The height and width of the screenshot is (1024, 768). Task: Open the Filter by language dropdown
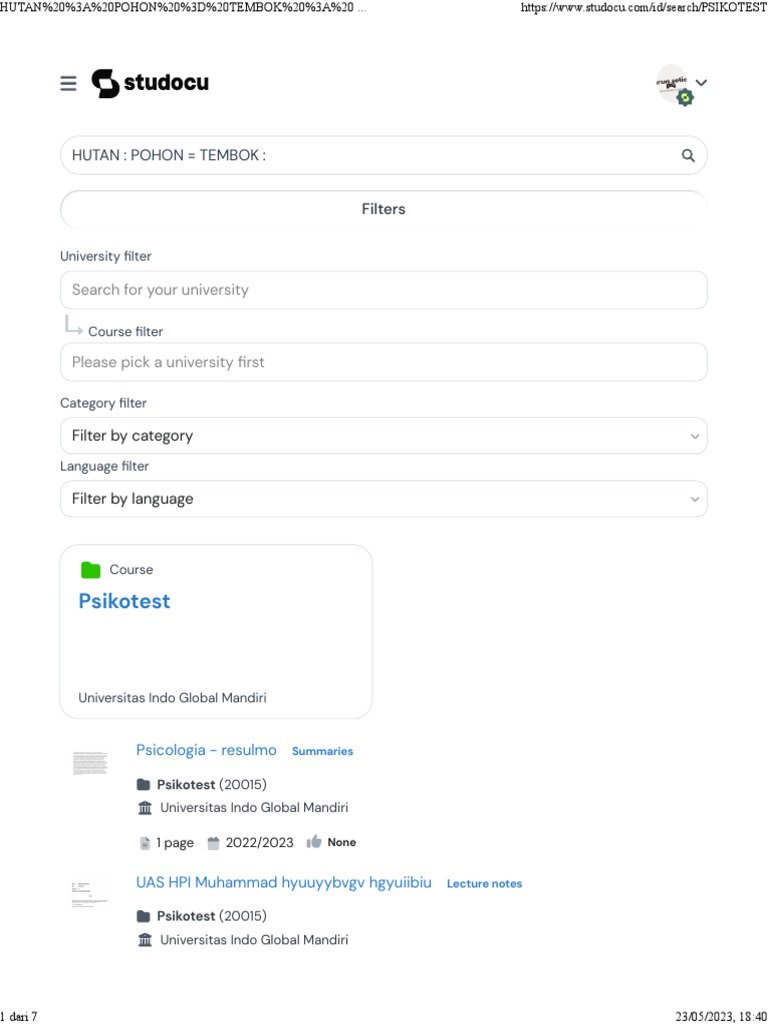pos(384,499)
